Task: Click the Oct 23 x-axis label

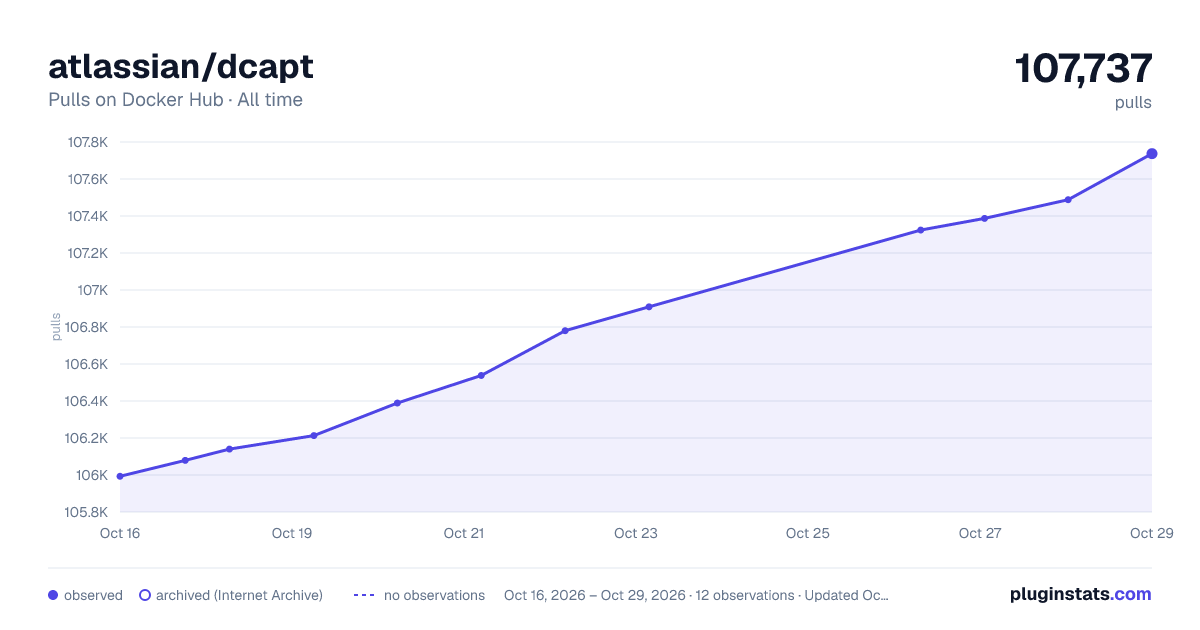Action: (636, 533)
